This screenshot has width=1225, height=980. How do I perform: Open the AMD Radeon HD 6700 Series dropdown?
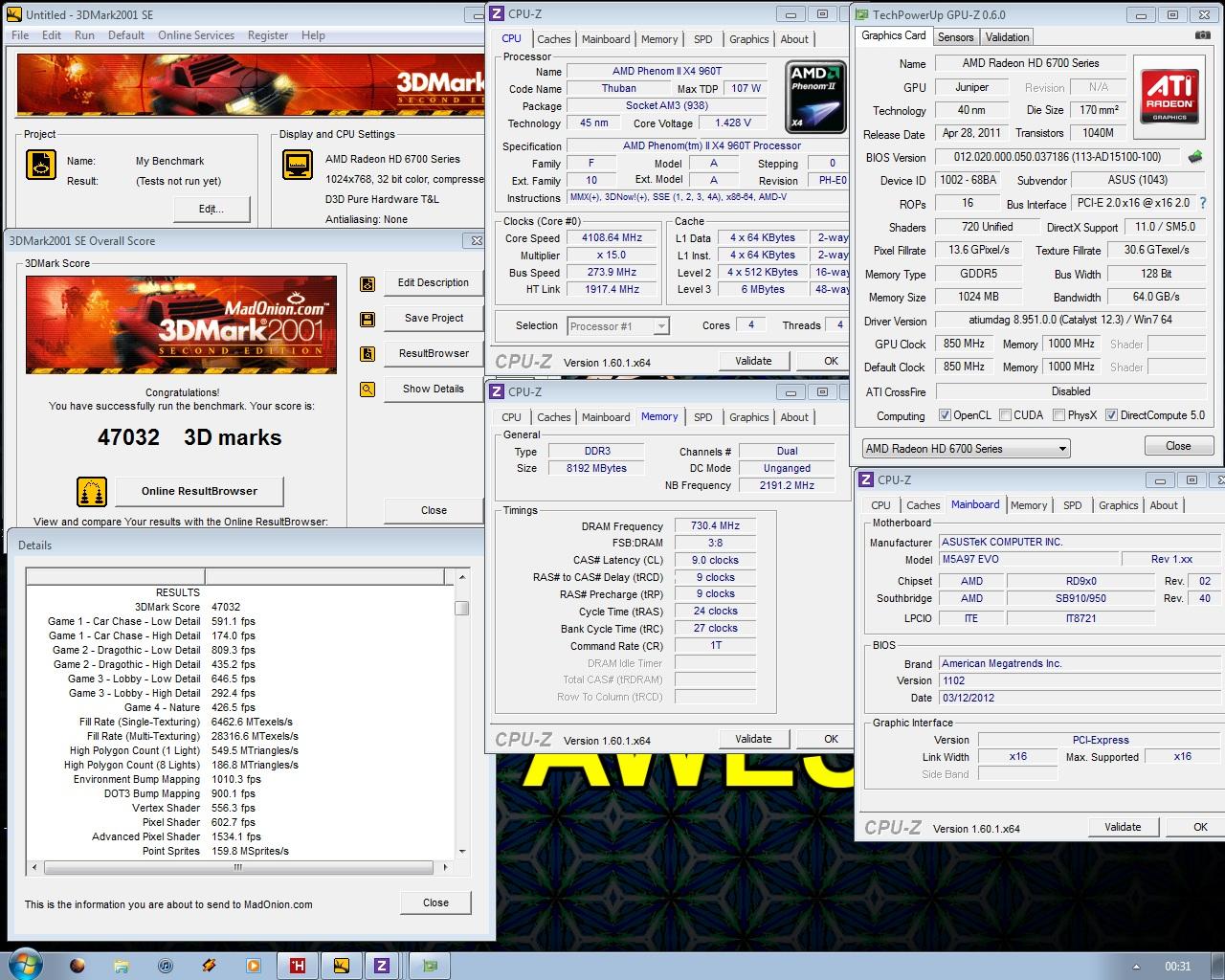tap(966, 448)
